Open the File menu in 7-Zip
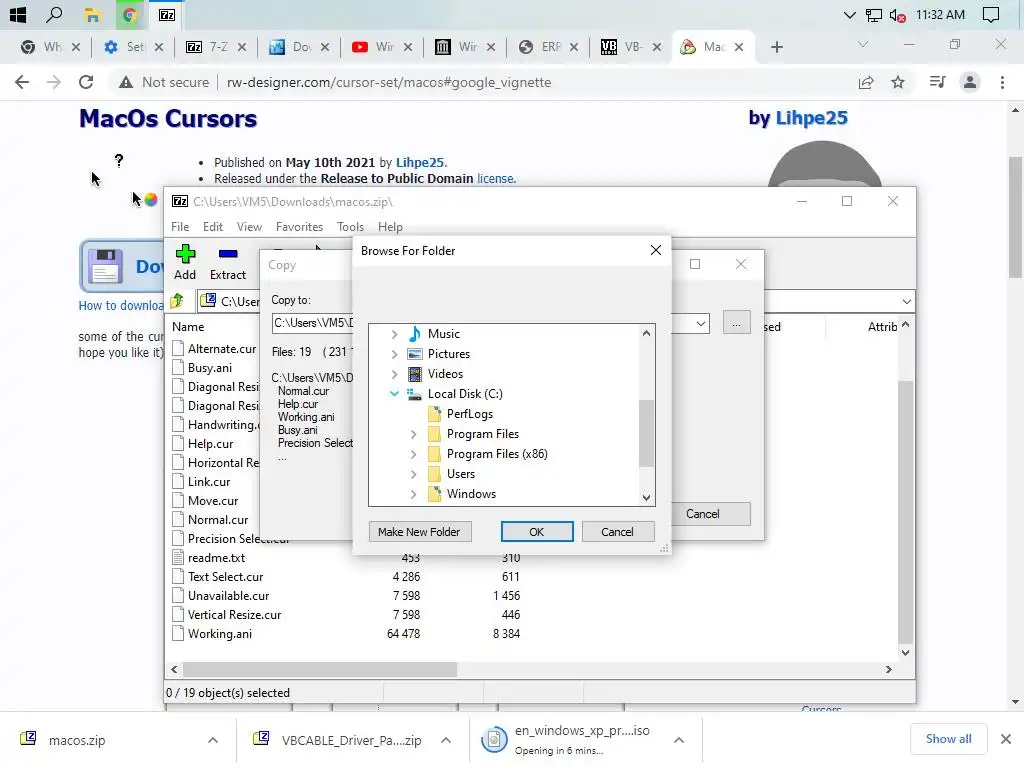 point(180,227)
